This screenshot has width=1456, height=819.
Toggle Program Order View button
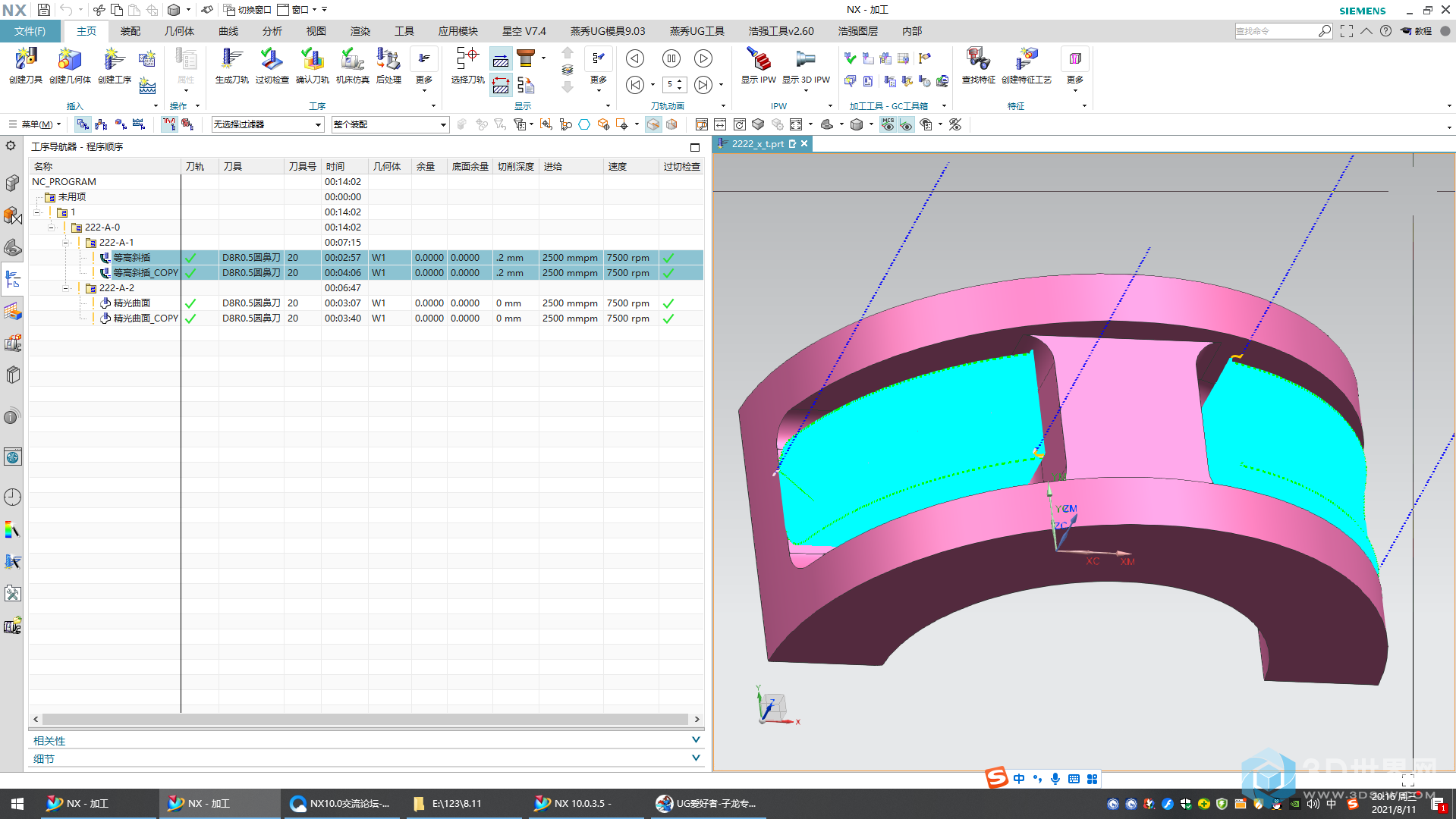pyautogui.click(x=83, y=124)
